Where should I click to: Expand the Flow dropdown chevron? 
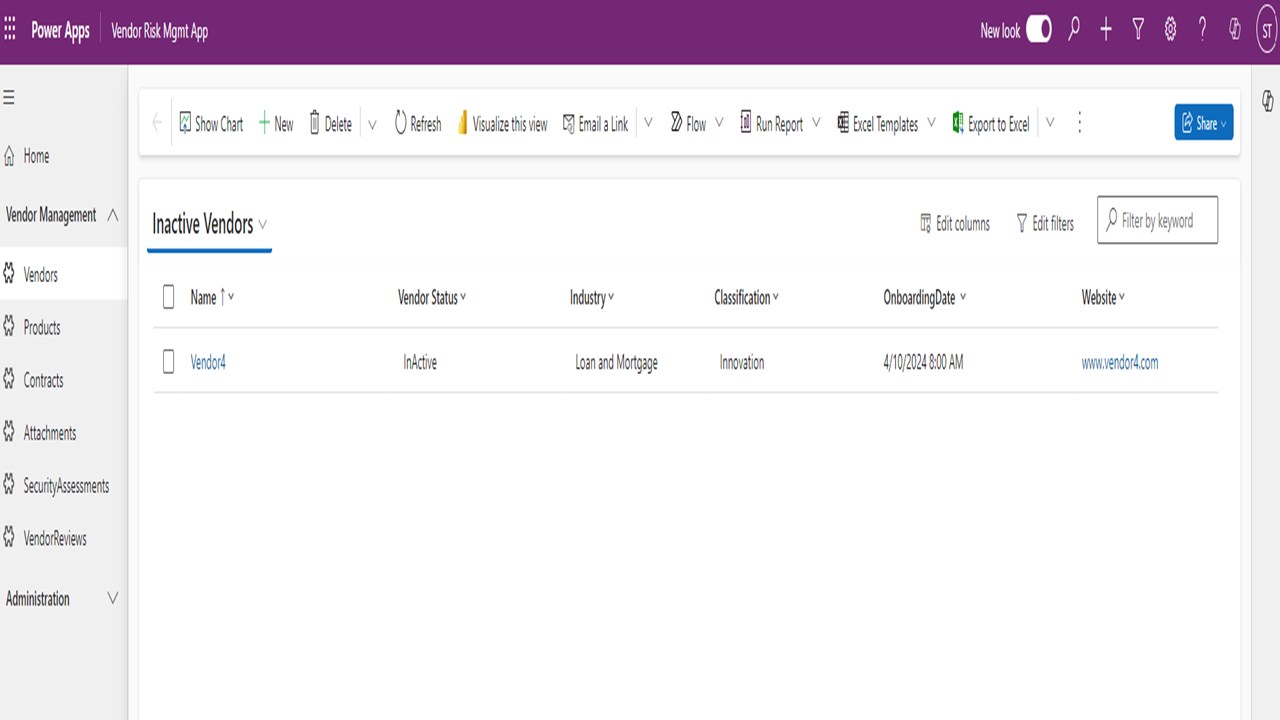[x=719, y=123]
